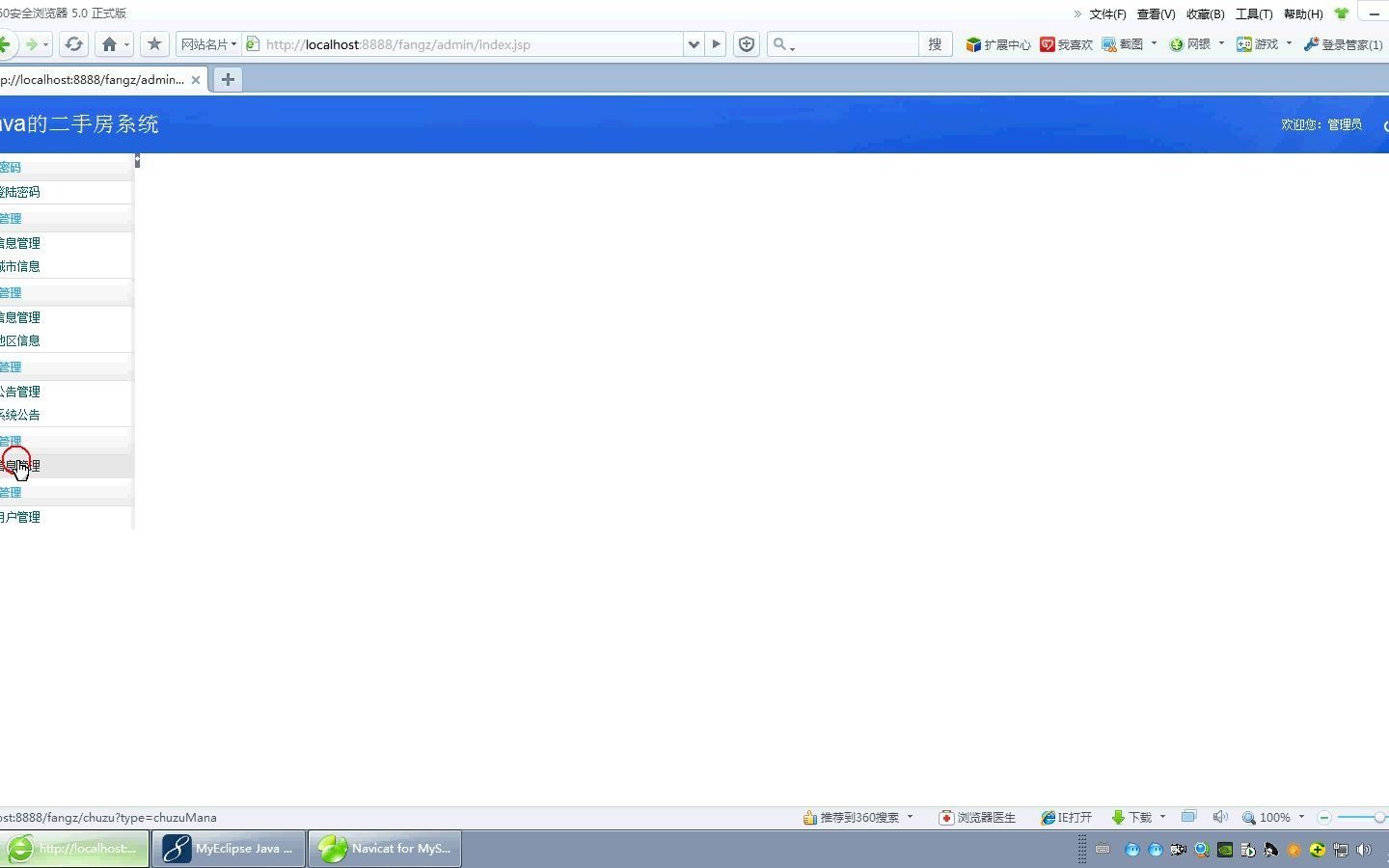This screenshot has height=868, width=1389.
Task: Click the green shirt skin icon
Action: click(x=1342, y=14)
